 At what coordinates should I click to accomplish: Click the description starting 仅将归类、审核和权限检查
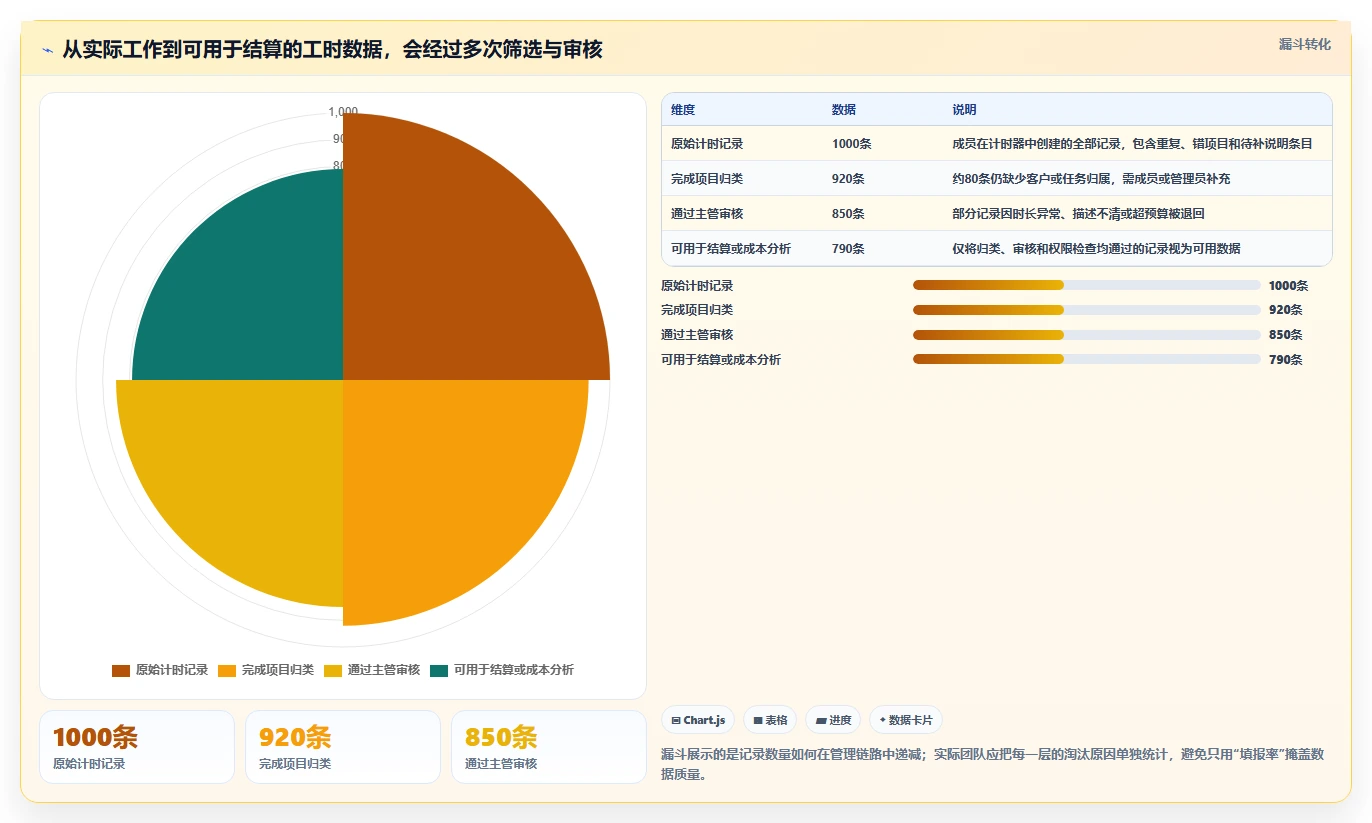pyautogui.click(x=1096, y=249)
